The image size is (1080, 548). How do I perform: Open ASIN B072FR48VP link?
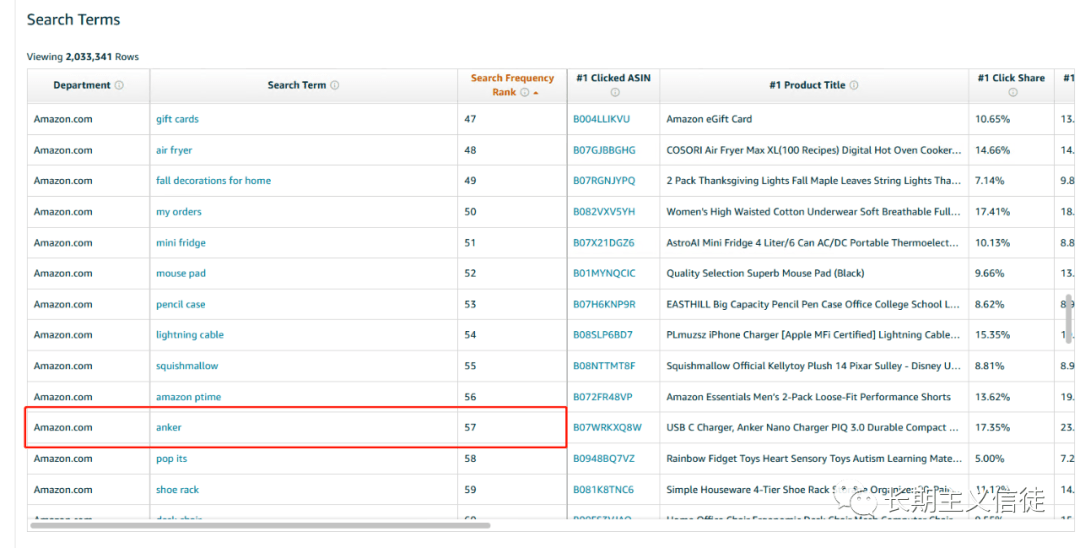603,397
